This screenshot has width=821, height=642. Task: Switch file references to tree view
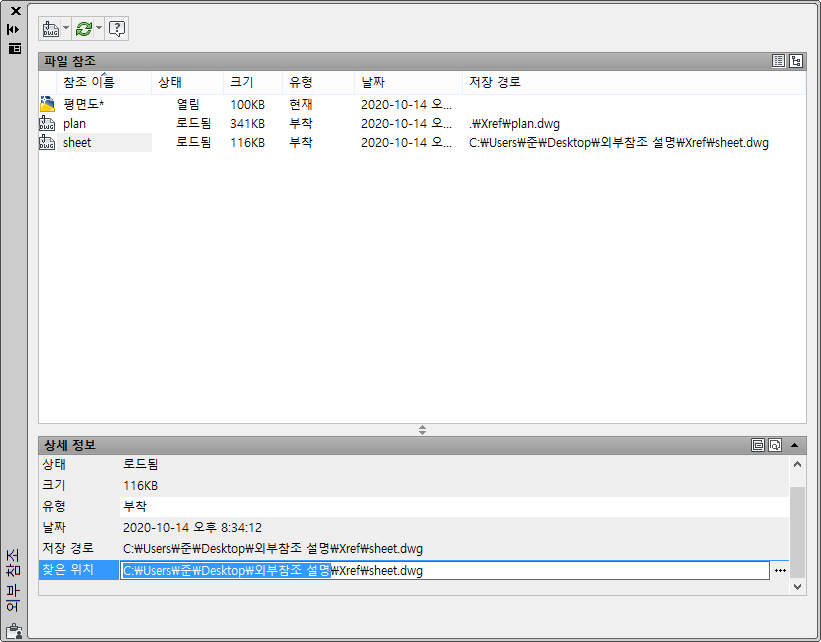(796, 61)
